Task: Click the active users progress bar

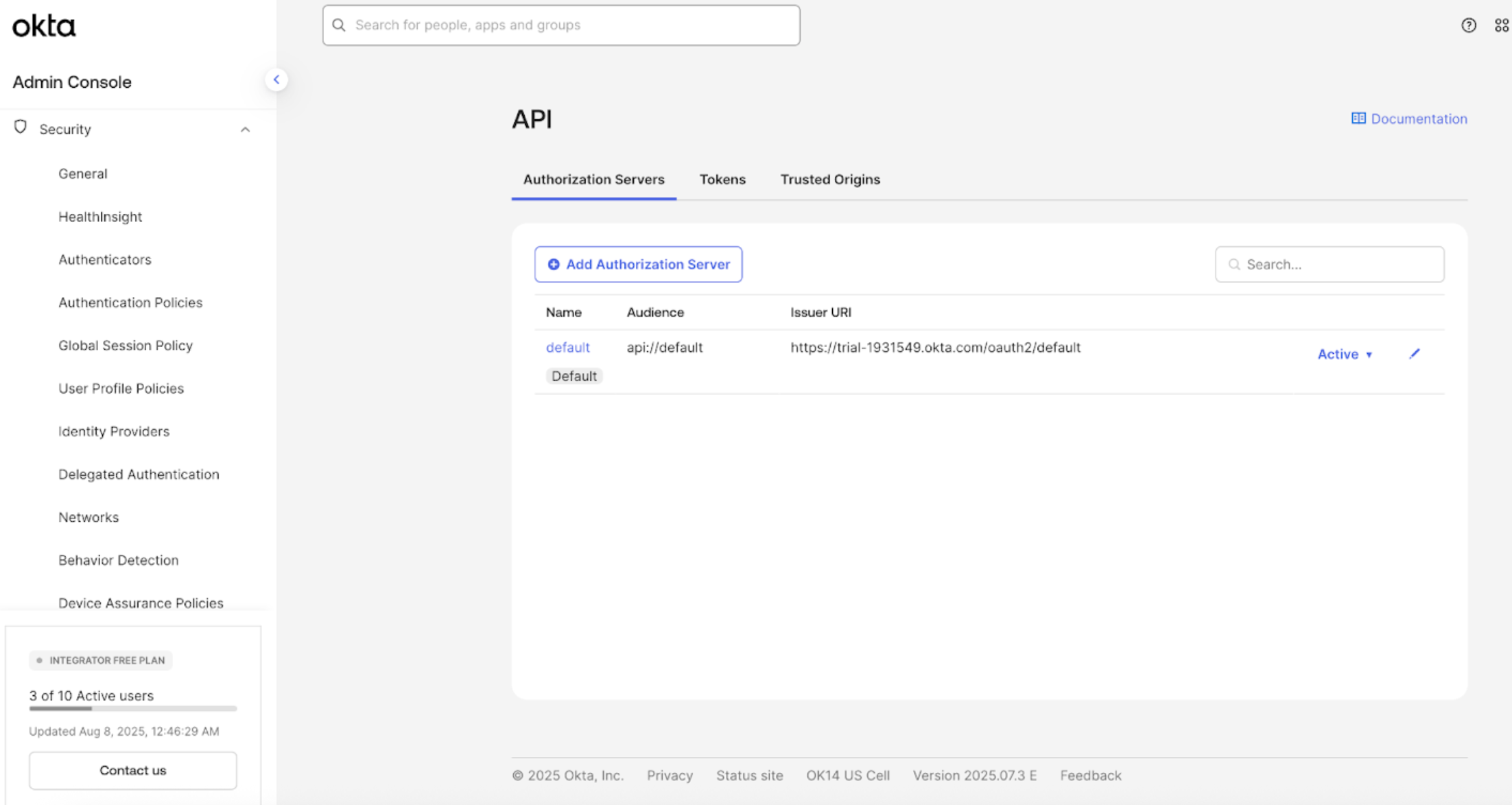Action: pos(132,709)
